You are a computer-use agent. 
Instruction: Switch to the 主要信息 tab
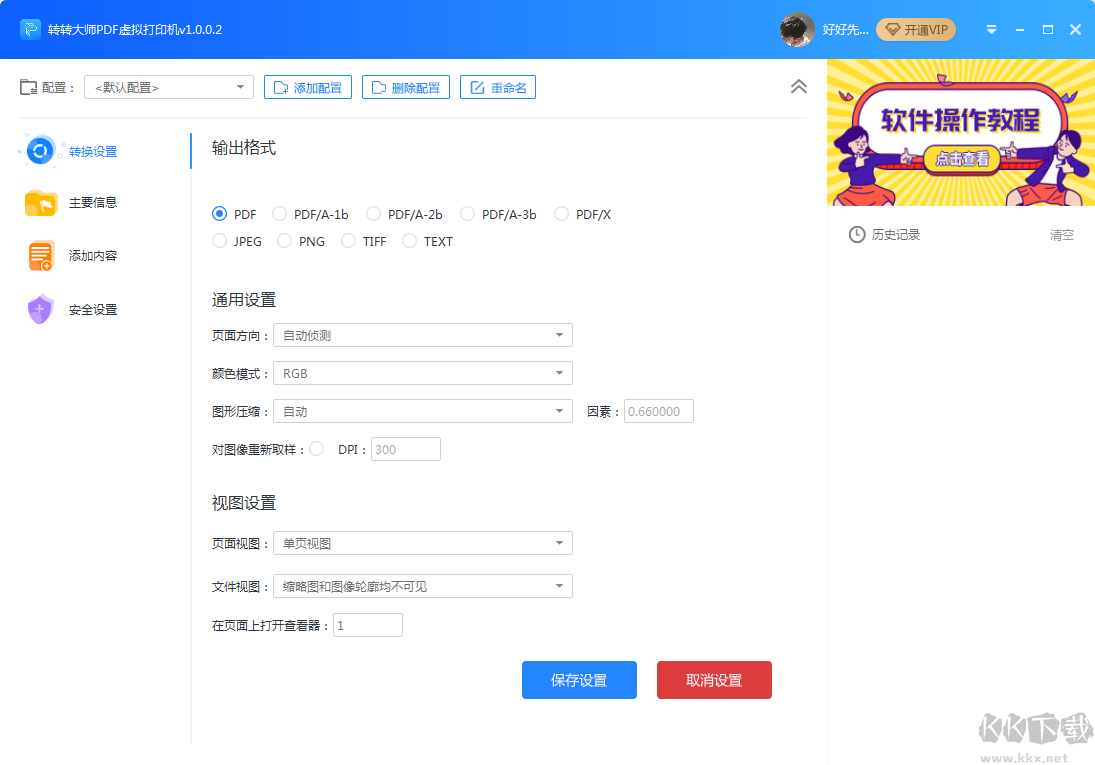point(40,202)
